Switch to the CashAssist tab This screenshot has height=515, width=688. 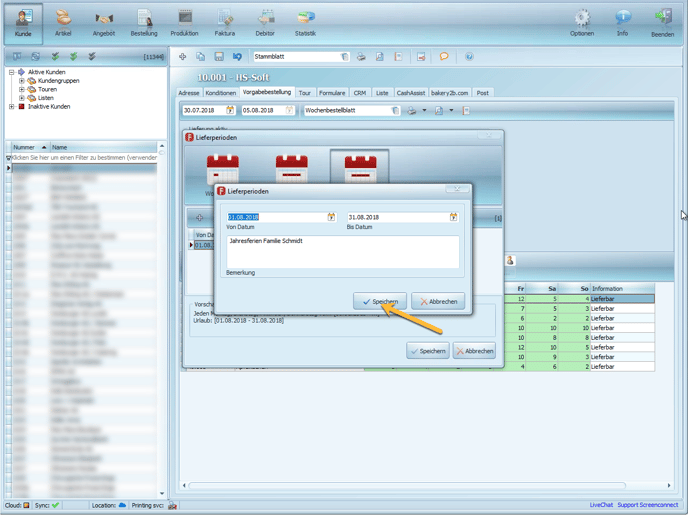(x=410, y=93)
